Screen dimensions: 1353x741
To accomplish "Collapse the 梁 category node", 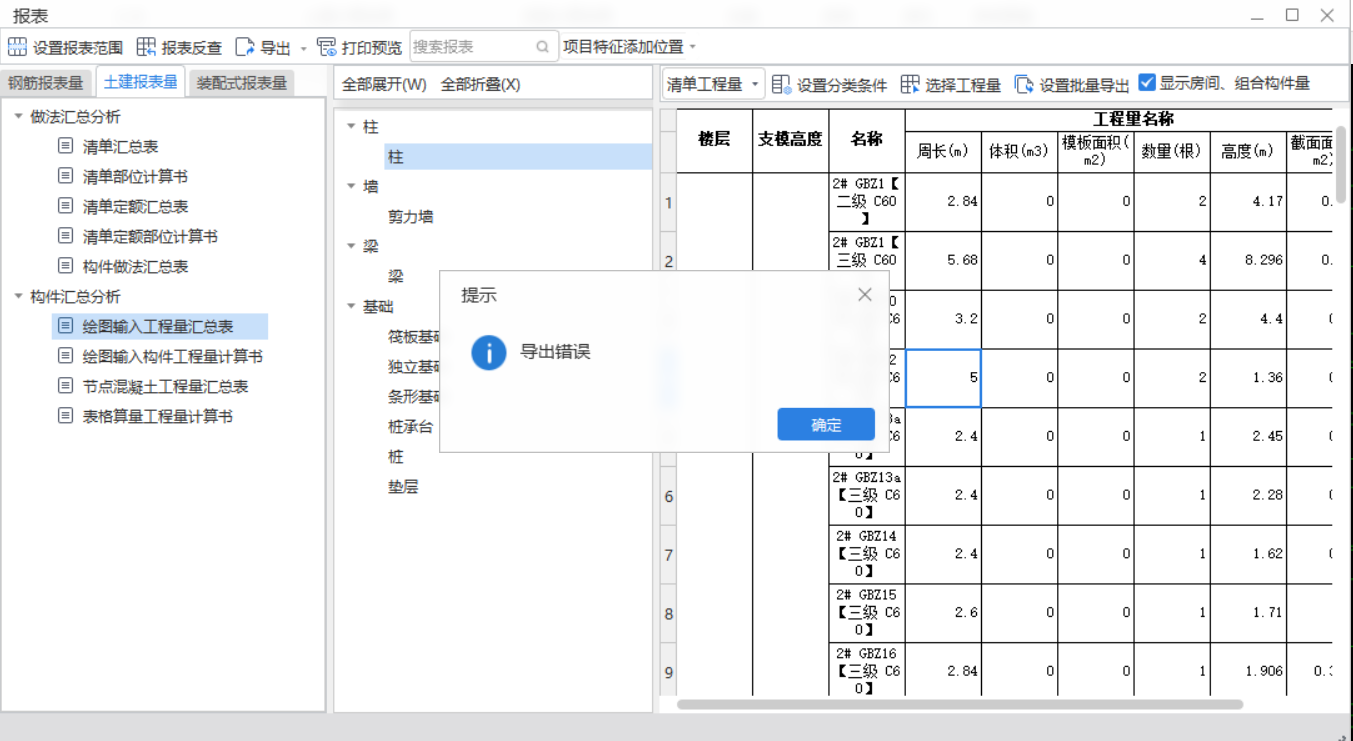I will pyautogui.click(x=351, y=247).
